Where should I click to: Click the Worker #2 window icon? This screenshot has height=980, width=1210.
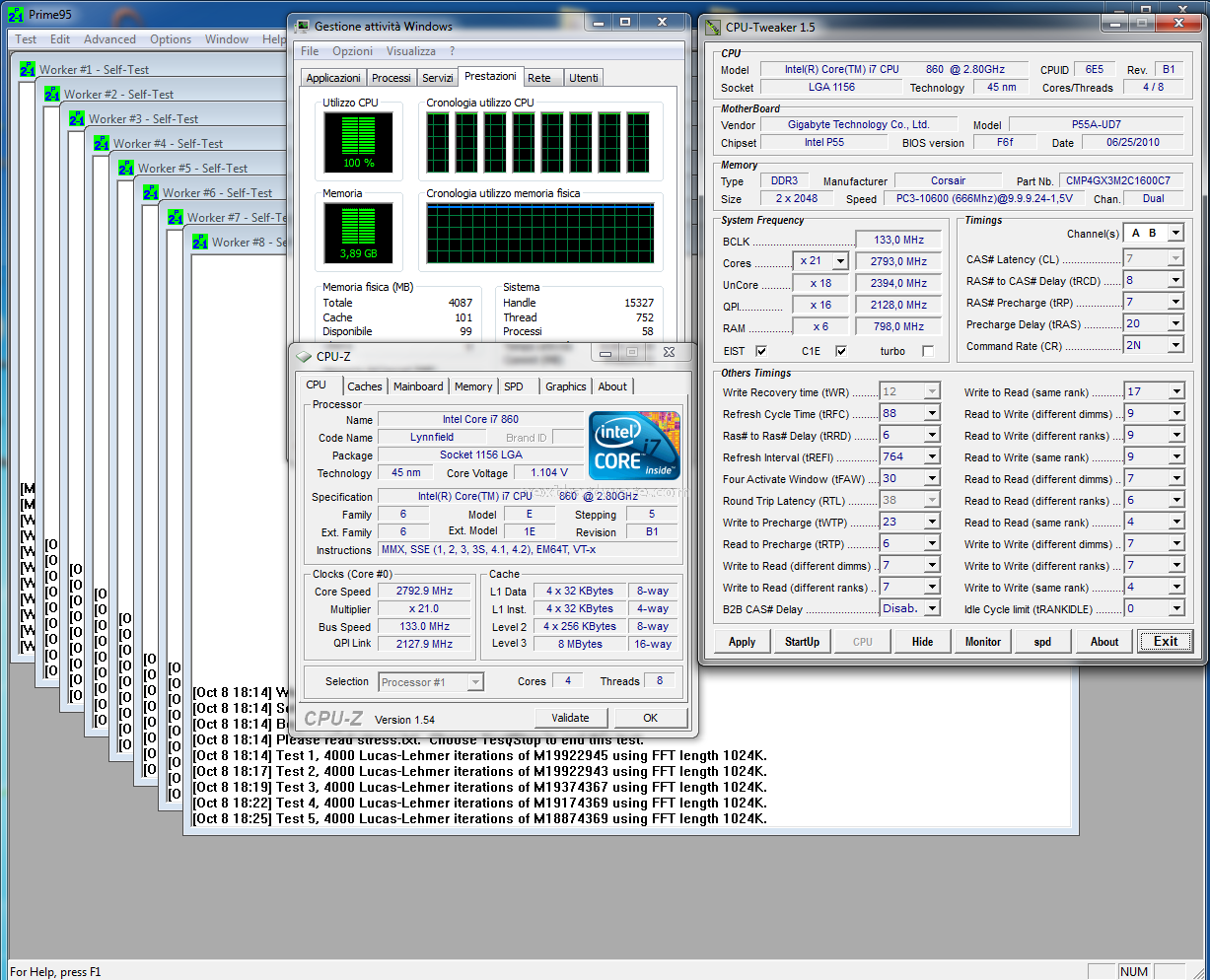pyautogui.click(x=52, y=95)
